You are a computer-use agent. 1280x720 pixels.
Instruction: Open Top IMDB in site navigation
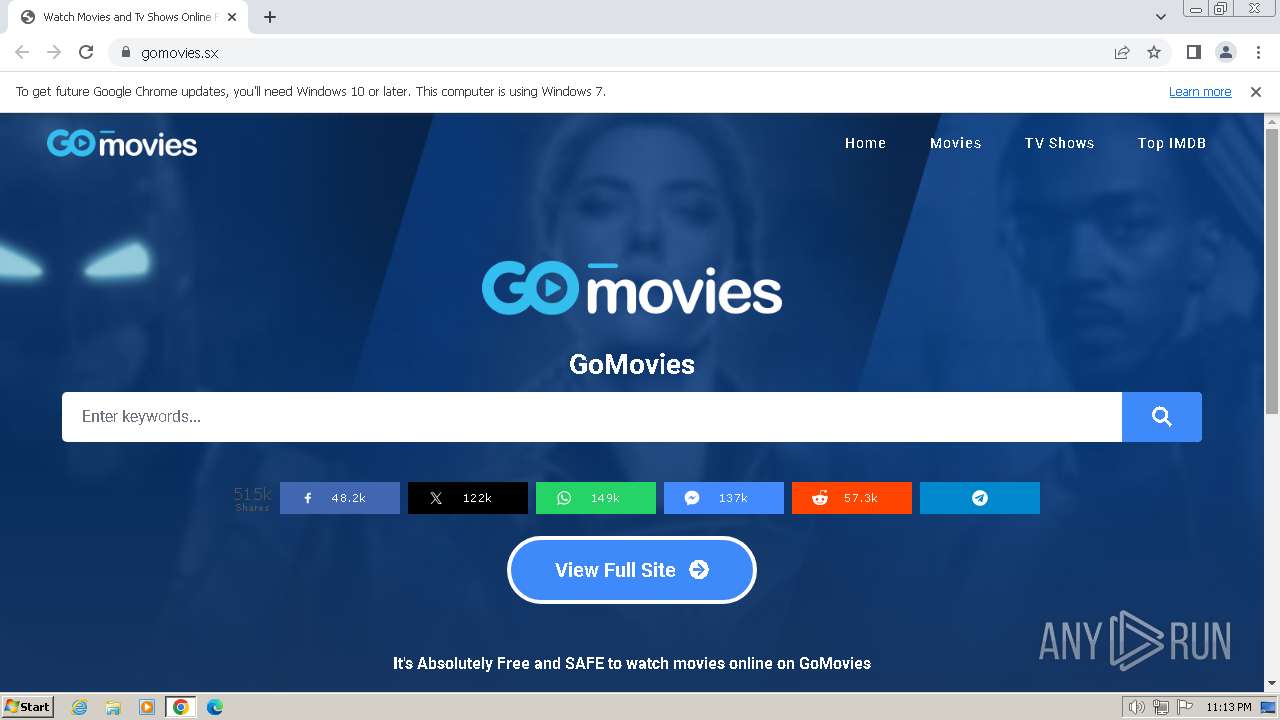(1172, 143)
